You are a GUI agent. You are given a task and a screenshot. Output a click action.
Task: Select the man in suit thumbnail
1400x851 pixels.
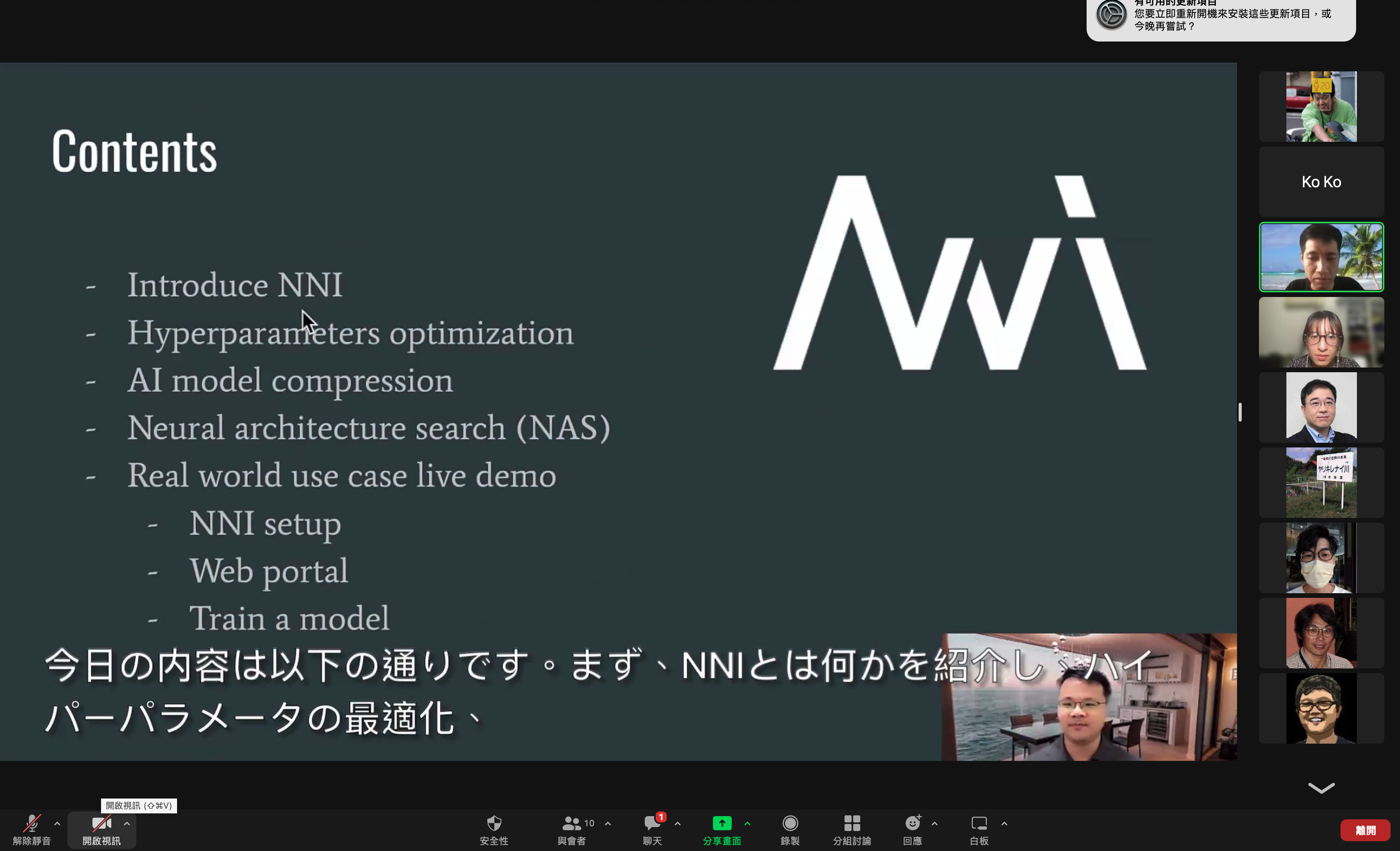(x=1322, y=407)
